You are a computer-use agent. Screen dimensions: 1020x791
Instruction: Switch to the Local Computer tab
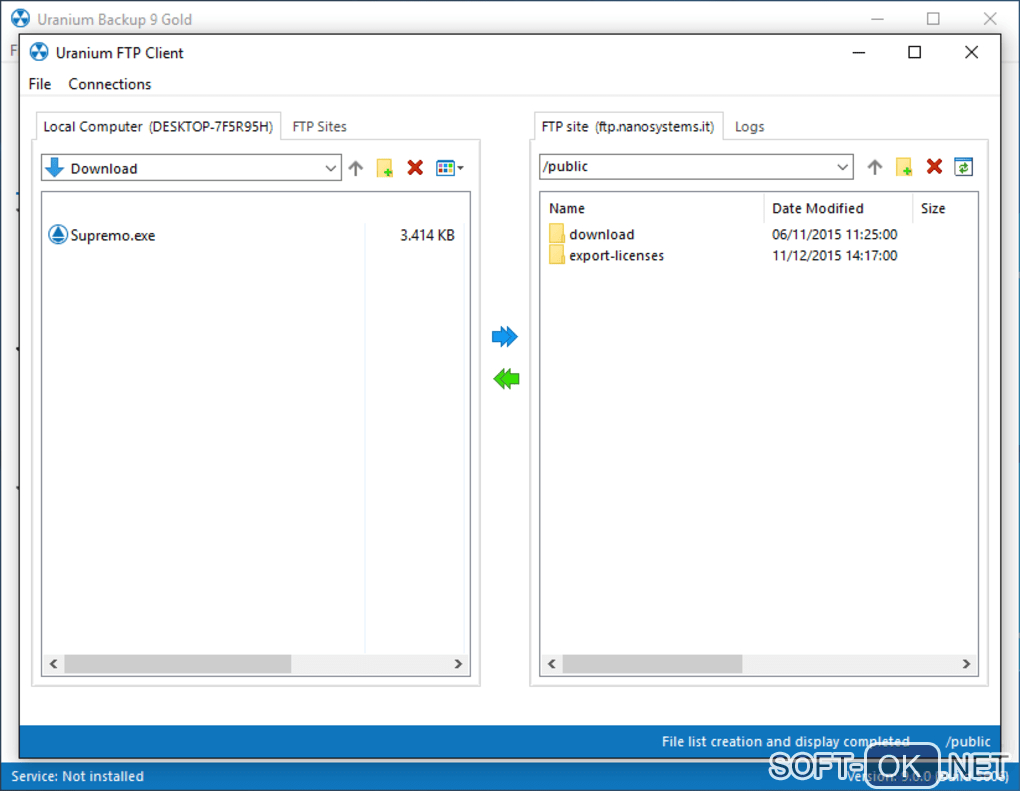pyautogui.click(x=158, y=126)
